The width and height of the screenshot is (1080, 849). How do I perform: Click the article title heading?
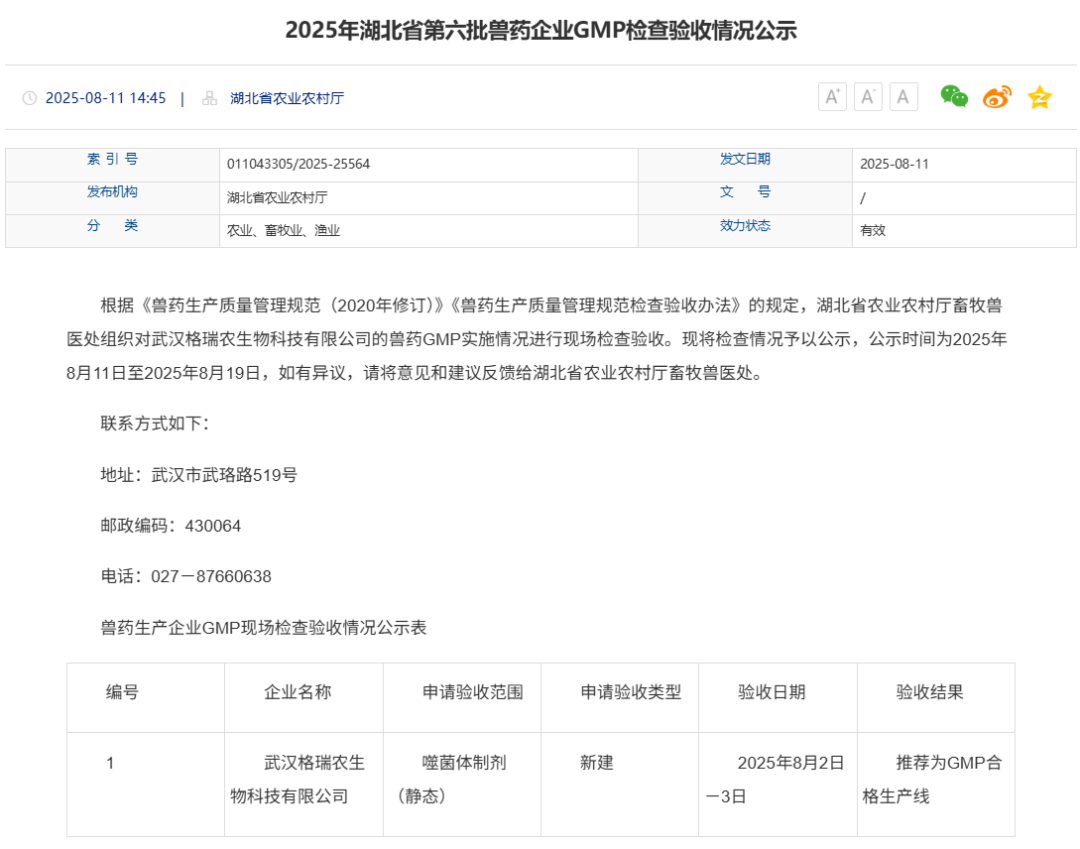[541, 30]
